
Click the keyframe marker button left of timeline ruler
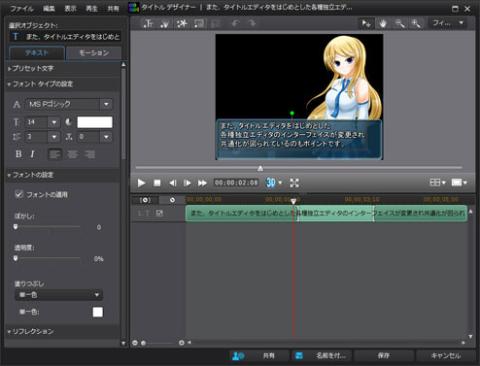[145, 200]
